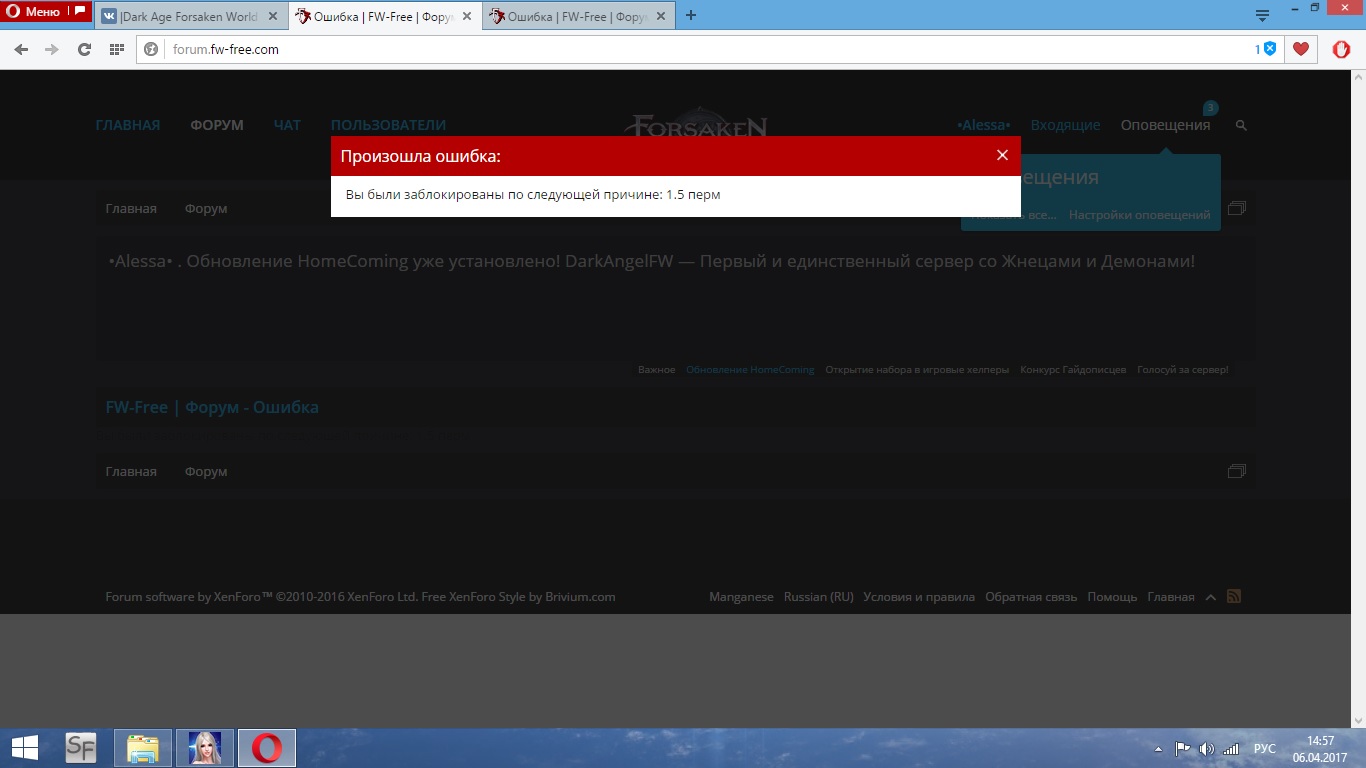The width and height of the screenshot is (1366, 768).
Task: Open a new browser tab
Action: (691, 15)
